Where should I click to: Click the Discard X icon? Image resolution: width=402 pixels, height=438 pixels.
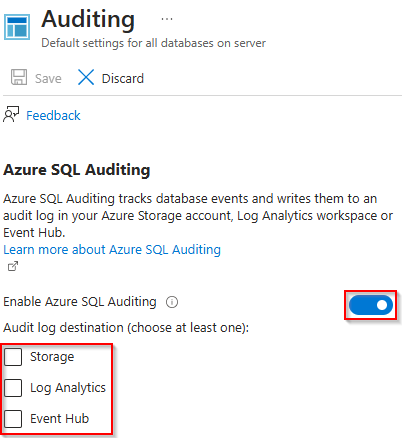(x=86, y=77)
